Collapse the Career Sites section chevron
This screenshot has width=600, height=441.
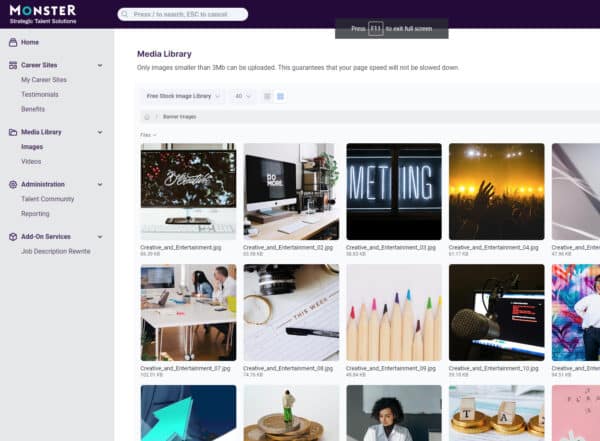pyautogui.click(x=100, y=65)
